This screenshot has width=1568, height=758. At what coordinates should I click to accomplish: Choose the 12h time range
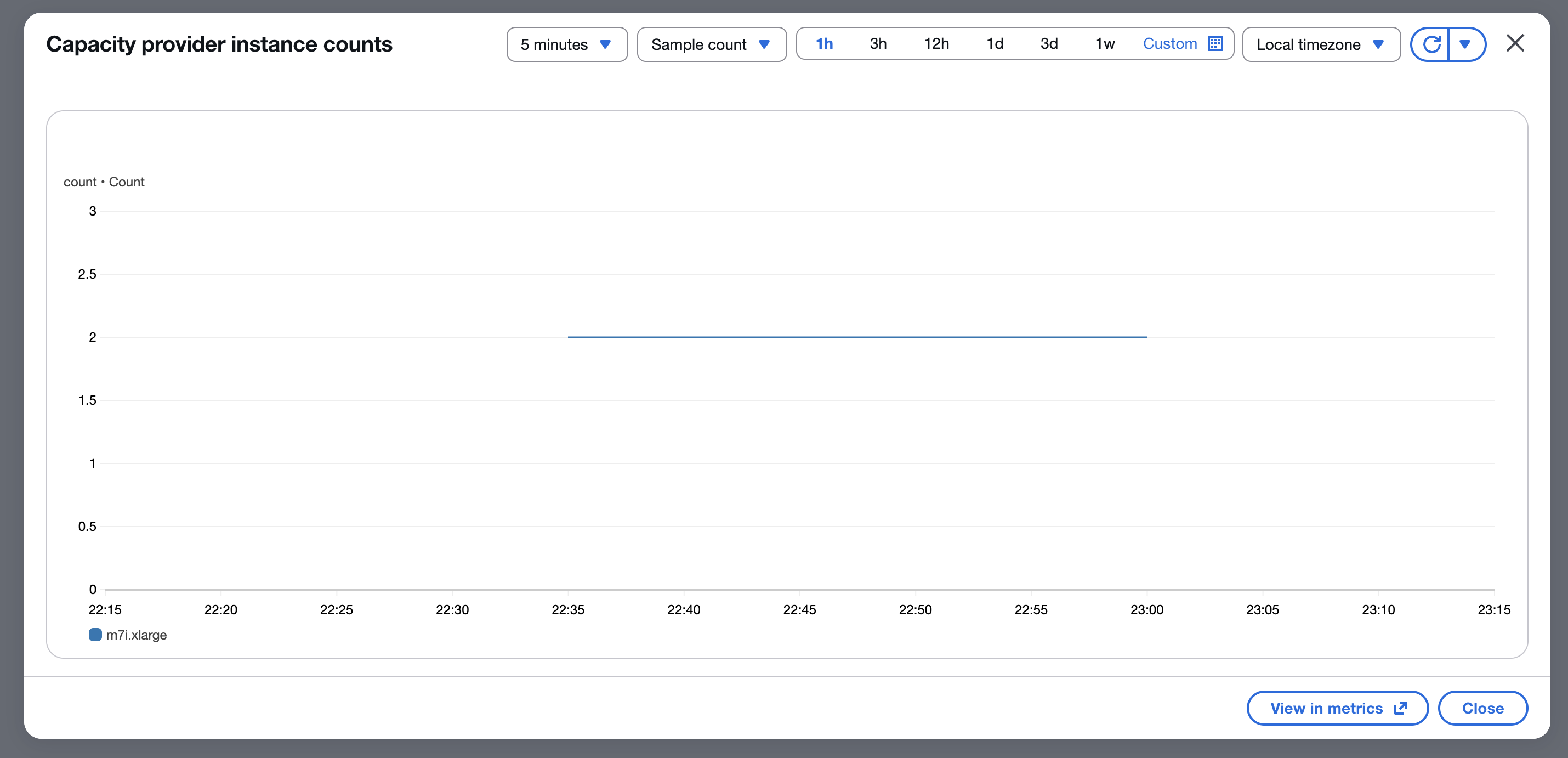[936, 44]
